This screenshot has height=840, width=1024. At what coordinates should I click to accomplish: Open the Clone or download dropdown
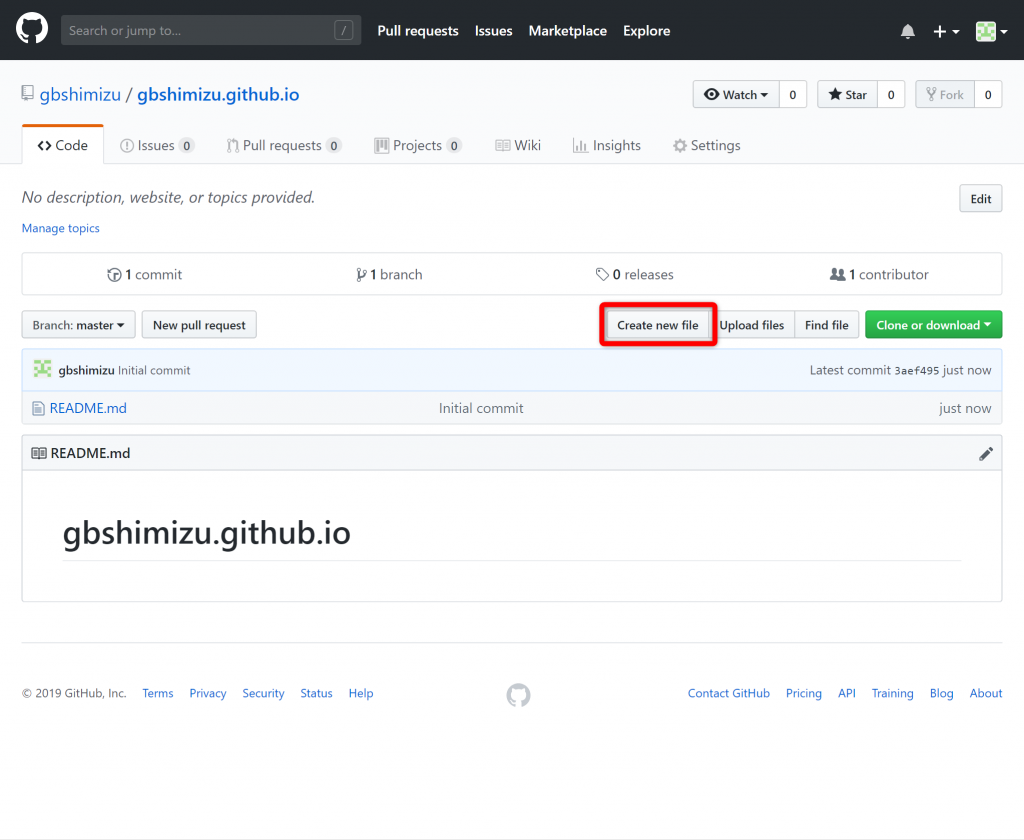933,324
